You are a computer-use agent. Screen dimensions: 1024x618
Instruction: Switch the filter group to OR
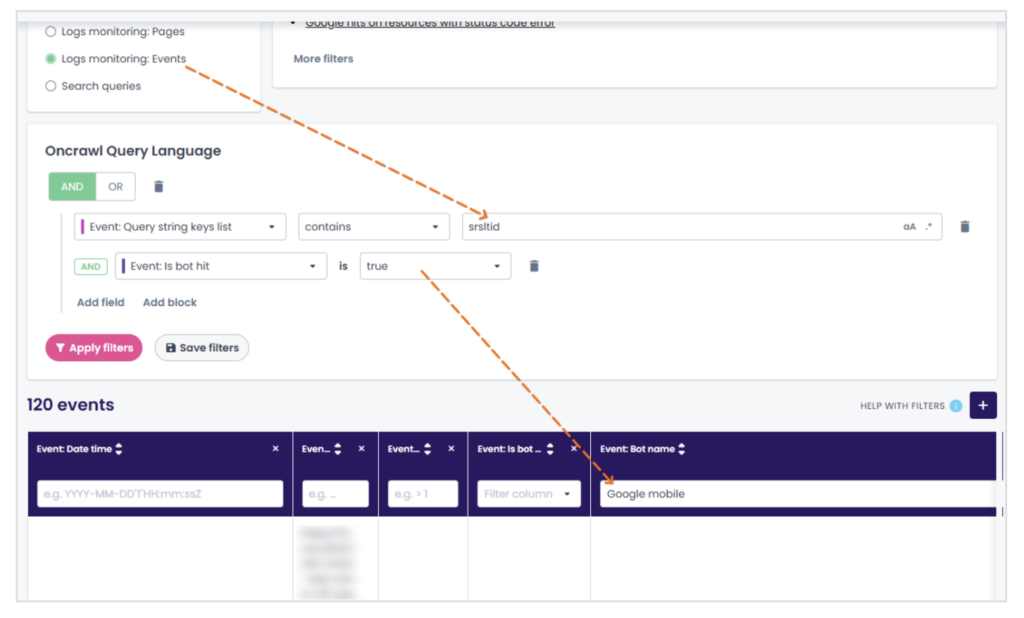(x=114, y=186)
